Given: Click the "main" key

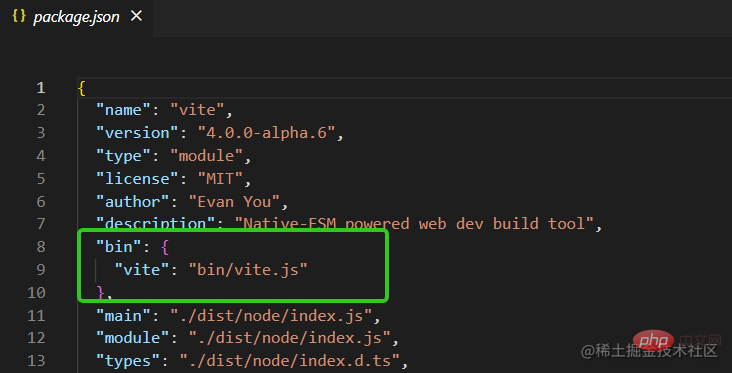Looking at the screenshot, I should click(123, 316).
